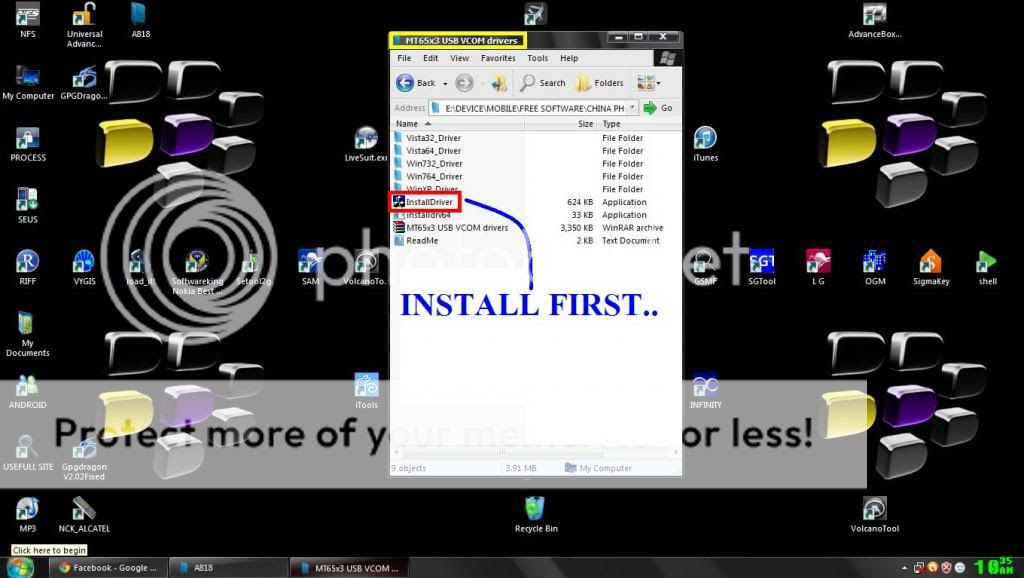Sort files by the Size column header
Image resolution: width=1024 pixels, height=578 pixels.
tap(560, 123)
